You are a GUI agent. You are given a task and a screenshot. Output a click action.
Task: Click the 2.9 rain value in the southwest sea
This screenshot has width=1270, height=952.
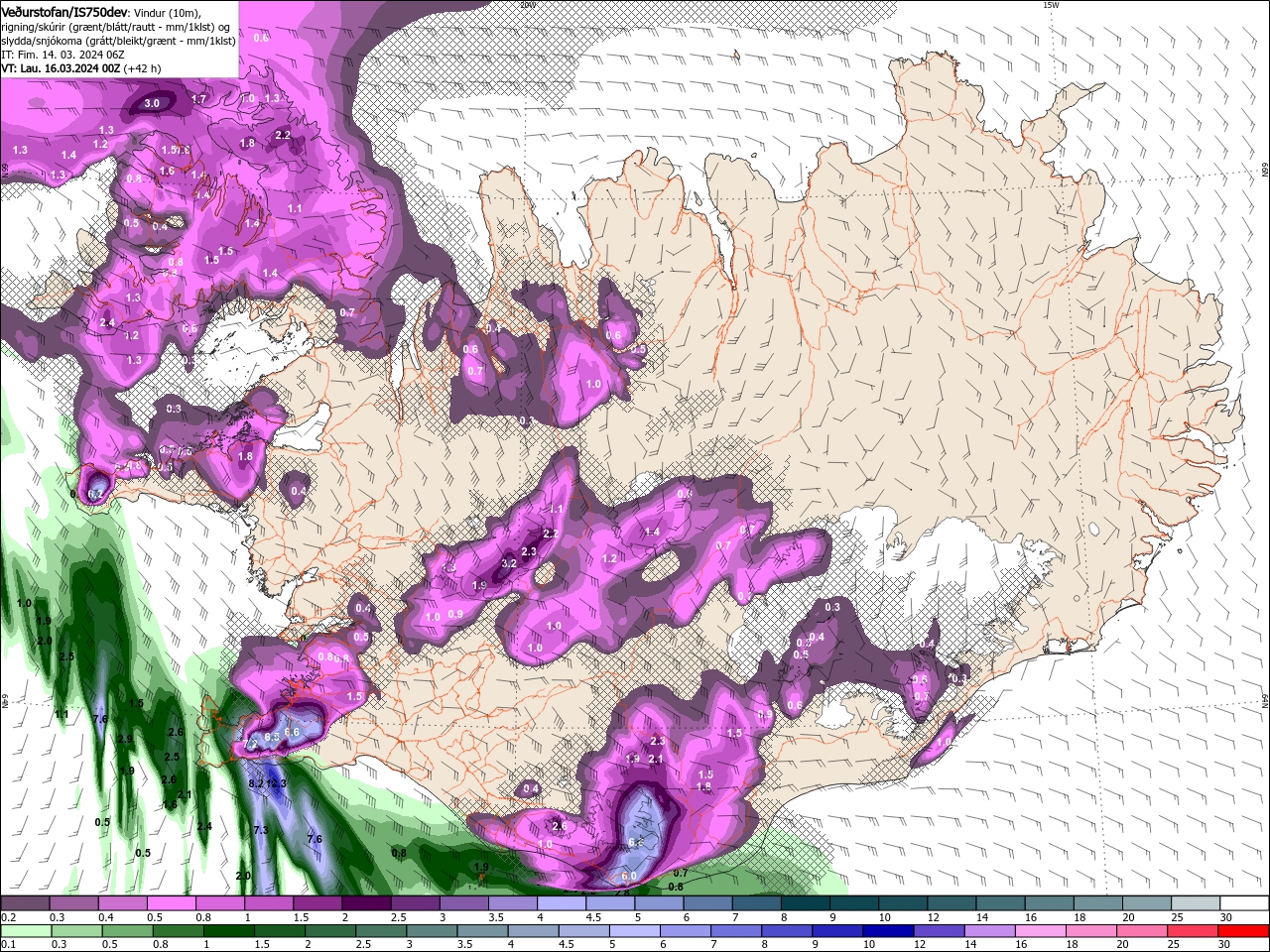[x=125, y=739]
